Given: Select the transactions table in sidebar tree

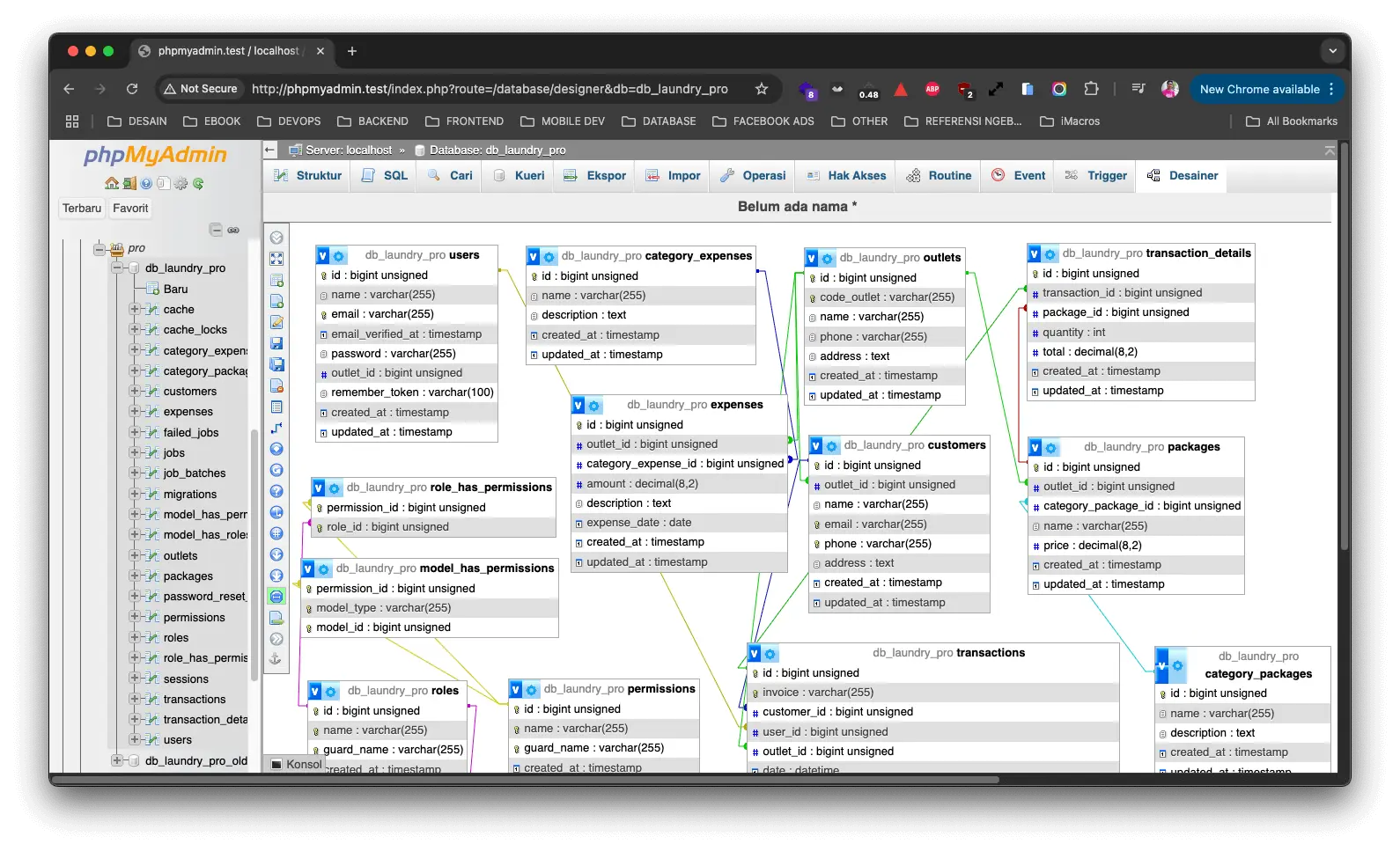Looking at the screenshot, I should coord(195,700).
